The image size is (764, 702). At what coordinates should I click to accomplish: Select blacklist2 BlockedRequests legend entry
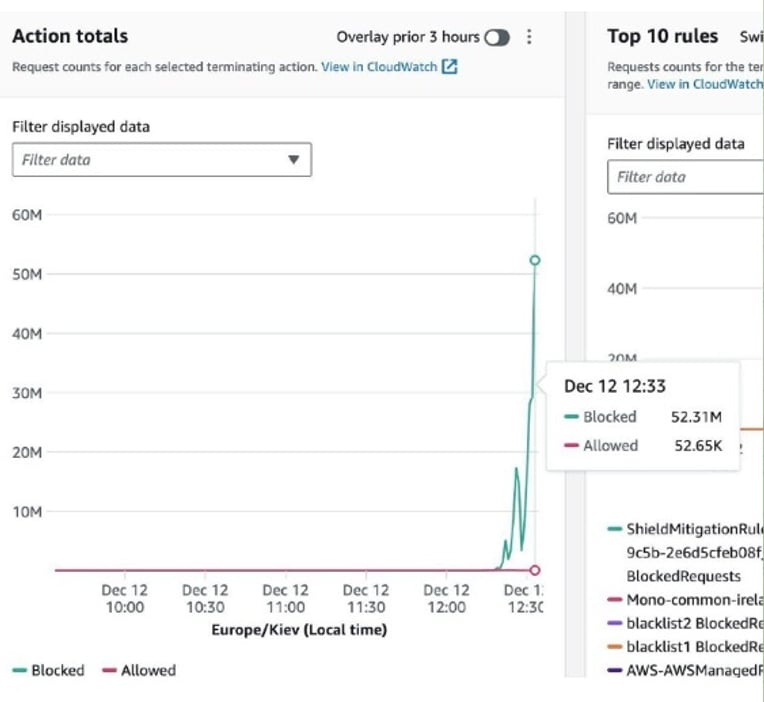click(x=686, y=623)
